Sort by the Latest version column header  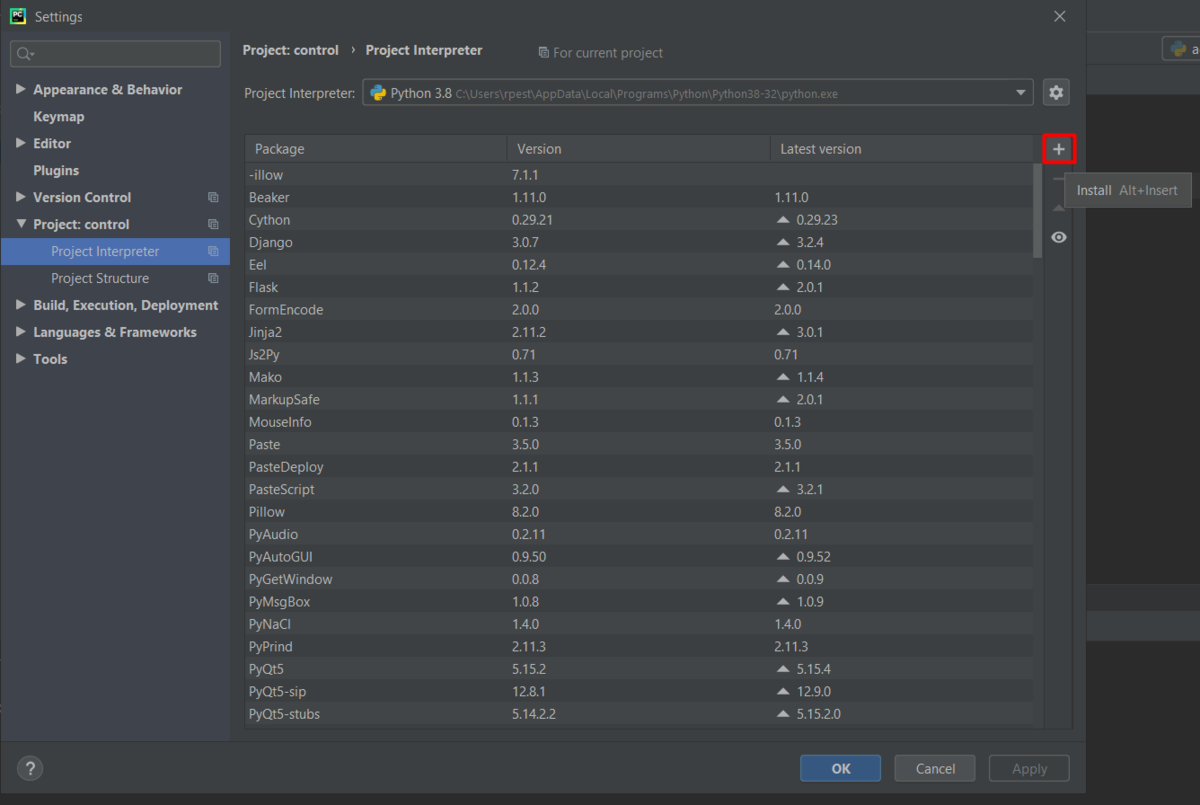point(901,149)
